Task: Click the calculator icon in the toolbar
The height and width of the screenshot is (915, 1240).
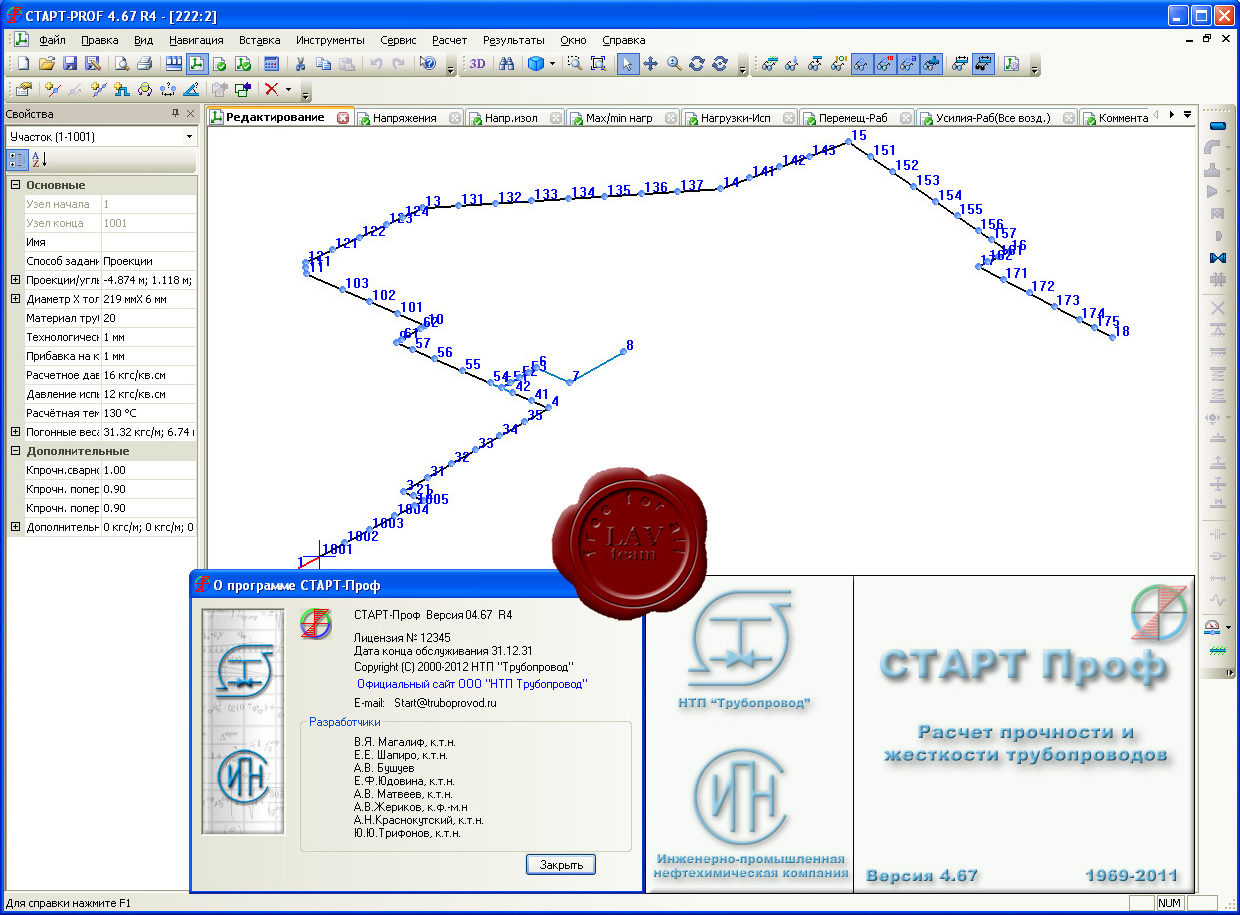Action: tap(271, 64)
